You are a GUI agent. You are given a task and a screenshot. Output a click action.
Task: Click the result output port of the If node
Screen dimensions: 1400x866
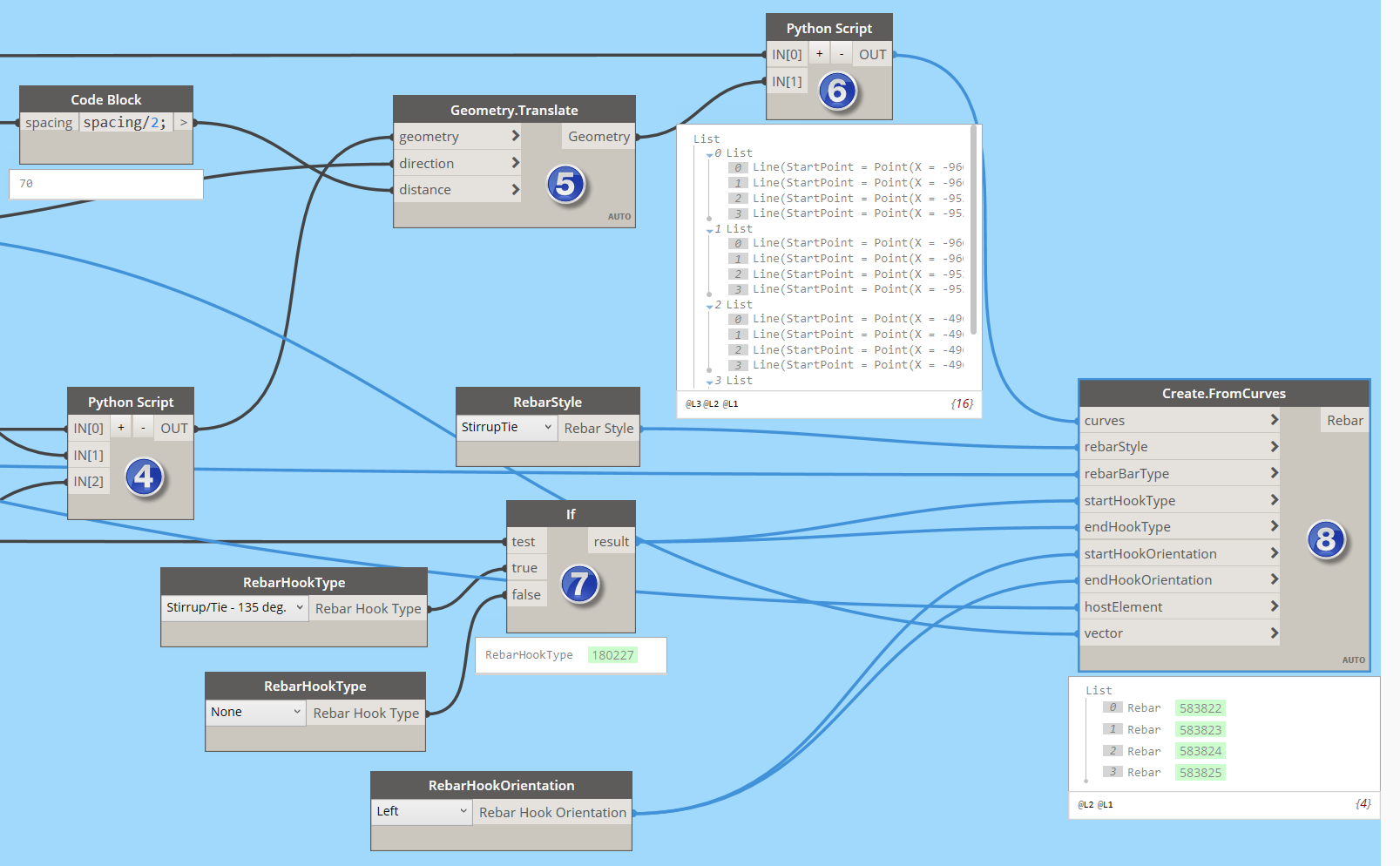[612, 541]
